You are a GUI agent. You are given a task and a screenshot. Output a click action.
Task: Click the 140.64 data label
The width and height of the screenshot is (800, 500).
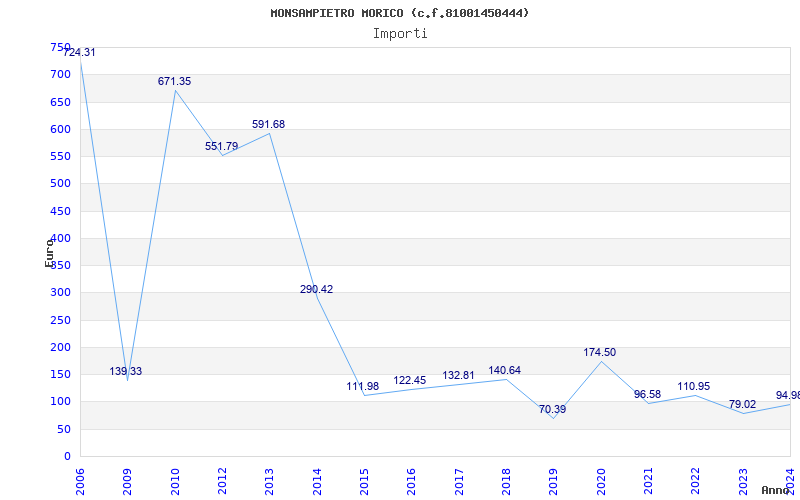coord(505,370)
